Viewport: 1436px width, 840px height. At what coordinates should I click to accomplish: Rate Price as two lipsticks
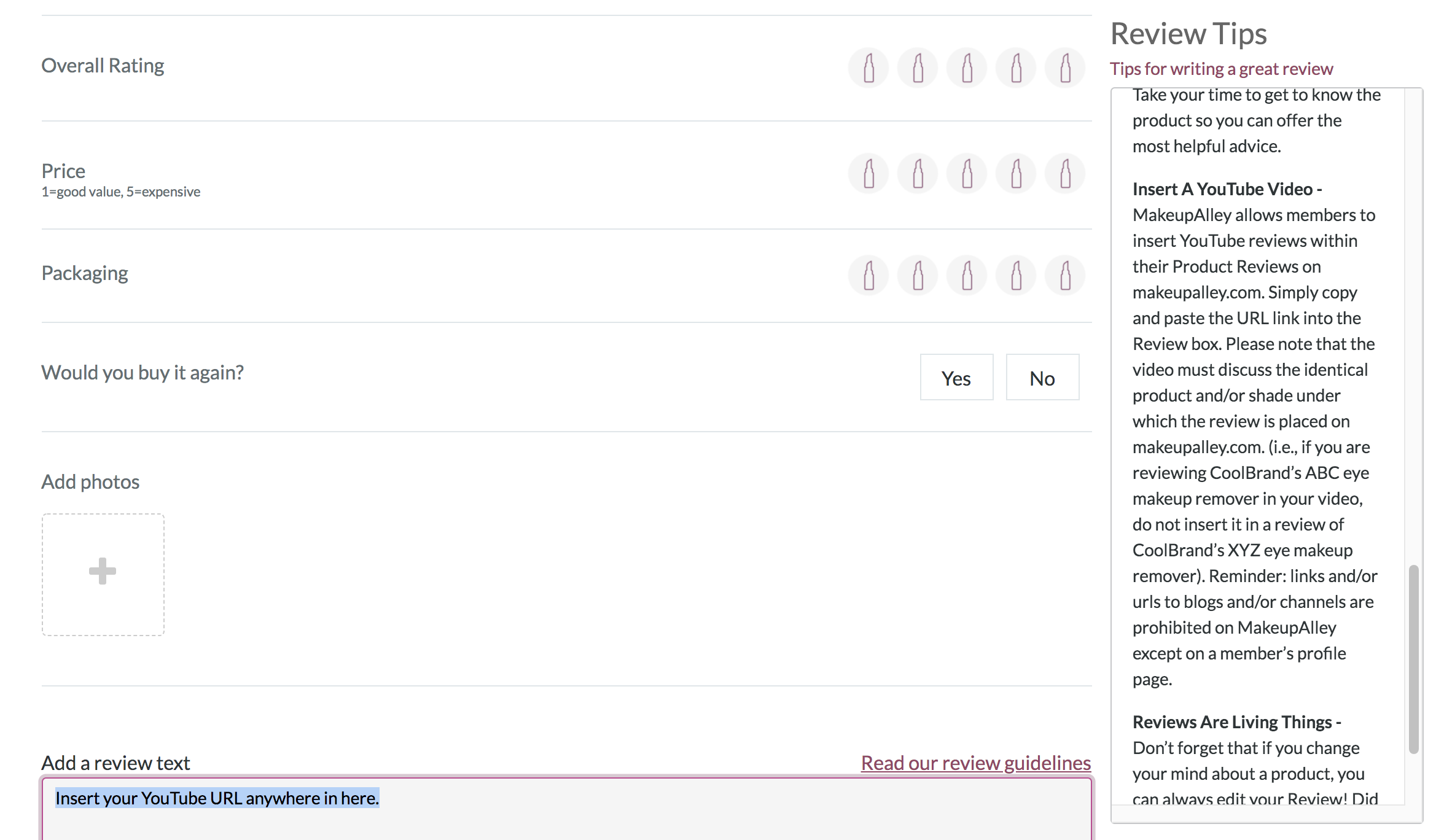tap(918, 173)
